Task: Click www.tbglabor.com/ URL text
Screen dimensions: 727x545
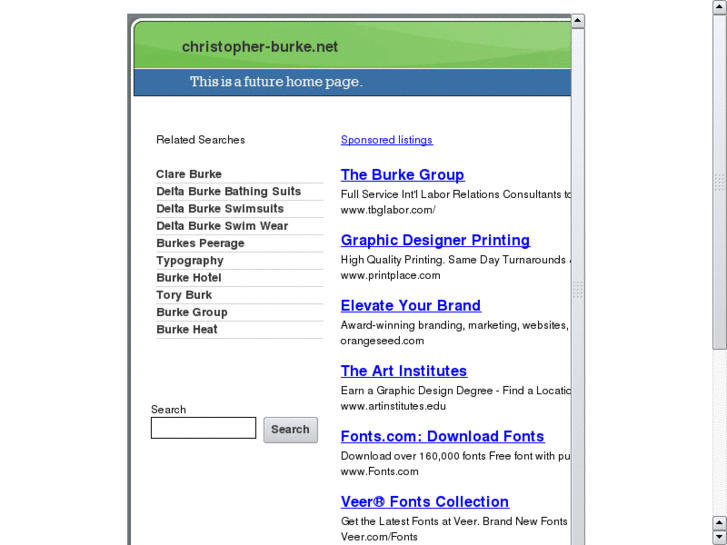Action: (388, 210)
